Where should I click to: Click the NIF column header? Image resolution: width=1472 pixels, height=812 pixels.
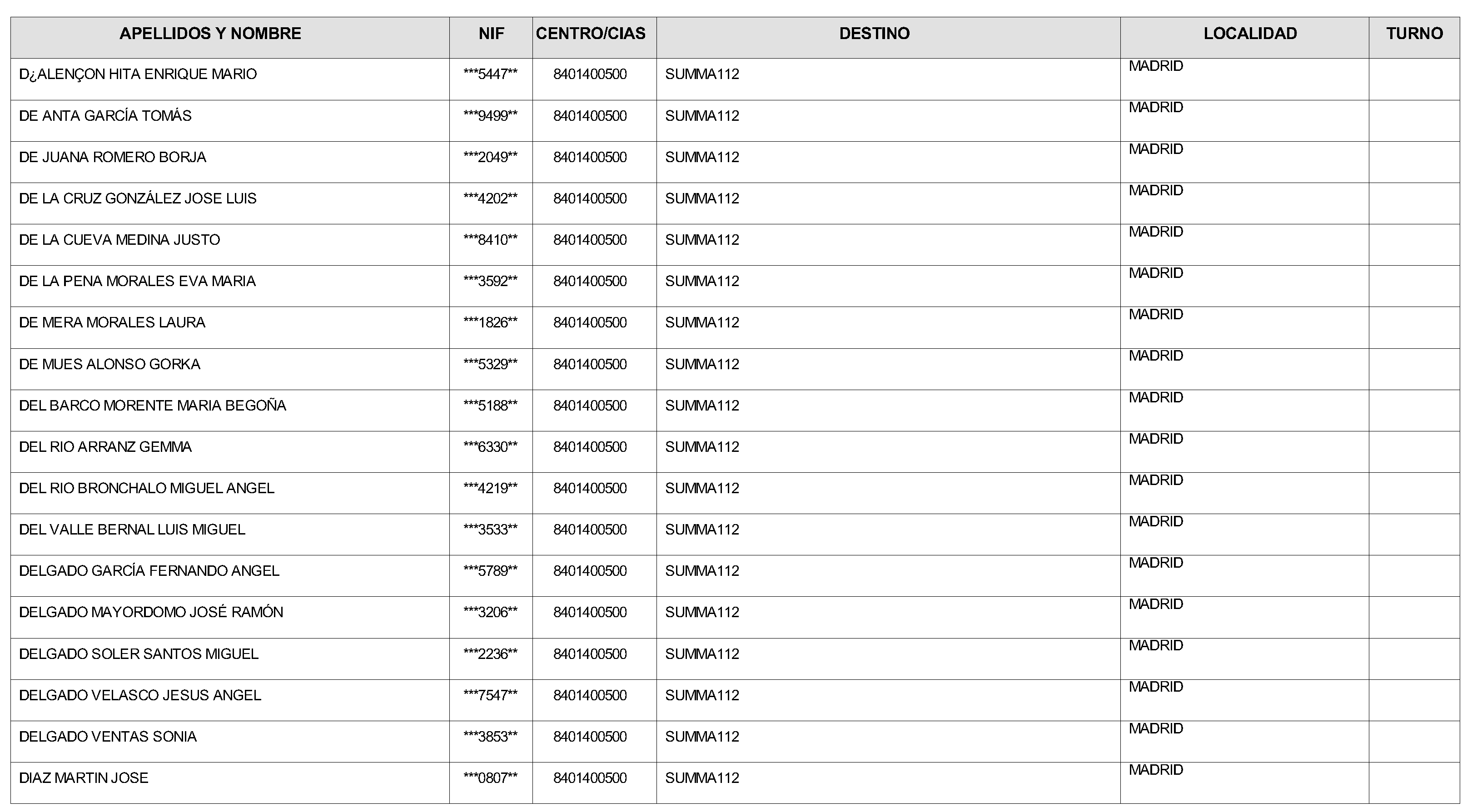click(491, 34)
